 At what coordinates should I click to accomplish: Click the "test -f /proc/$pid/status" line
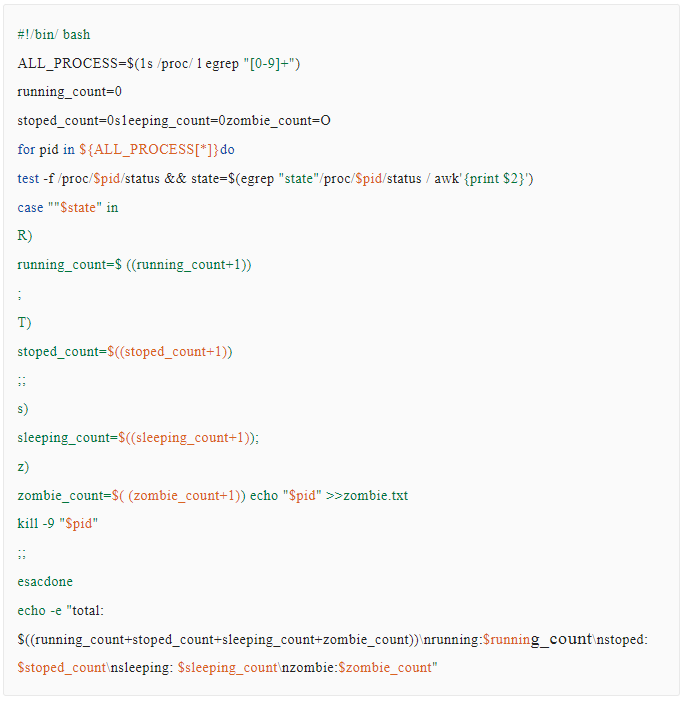pyautogui.click(x=275, y=179)
